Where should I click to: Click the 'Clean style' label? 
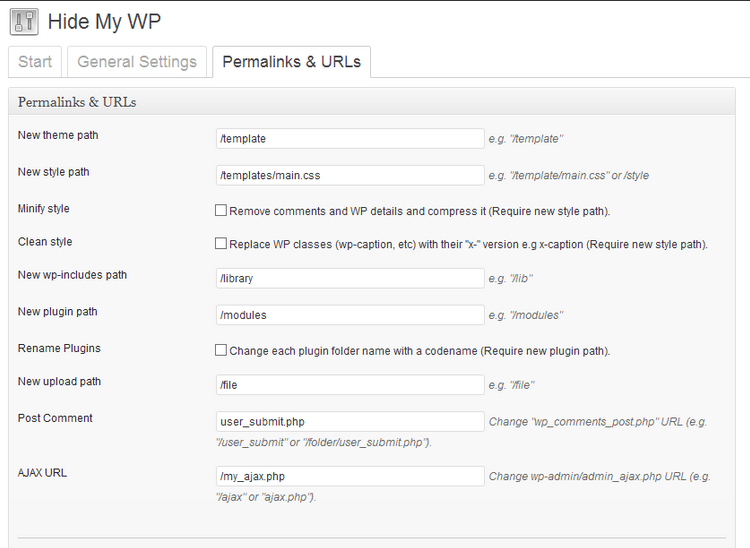tap(45, 242)
